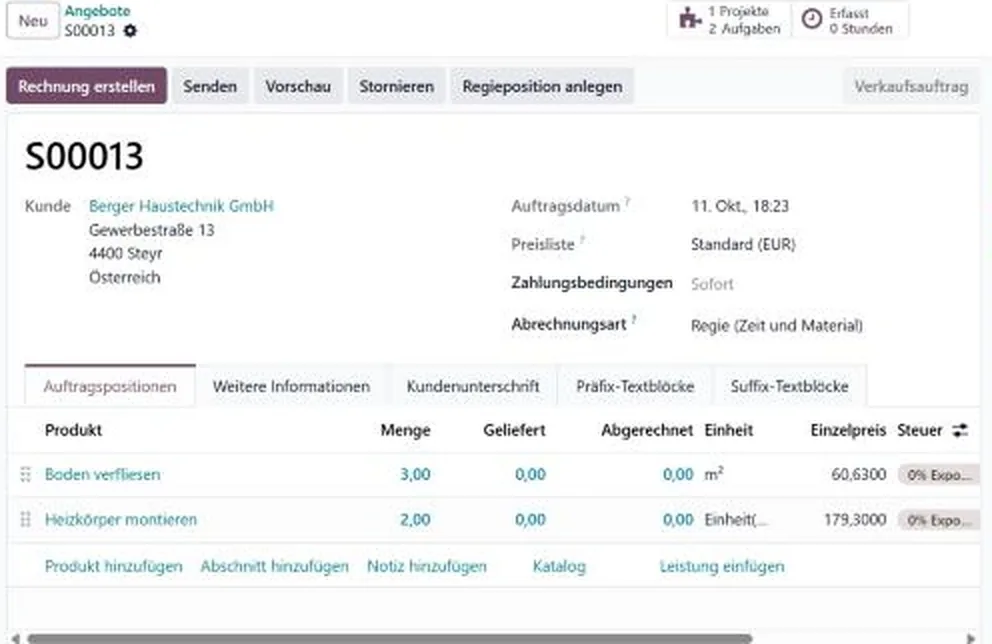Screen dimensions: 992x644
Task: Open the Vorschau preview button
Action: coord(298,86)
